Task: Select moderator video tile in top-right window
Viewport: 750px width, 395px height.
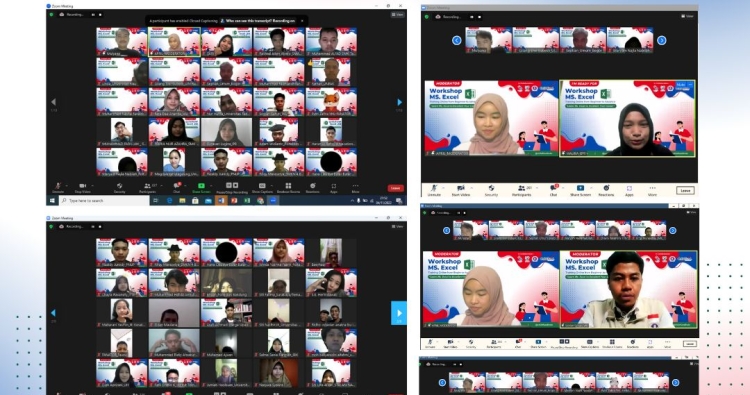Action: coord(491,118)
